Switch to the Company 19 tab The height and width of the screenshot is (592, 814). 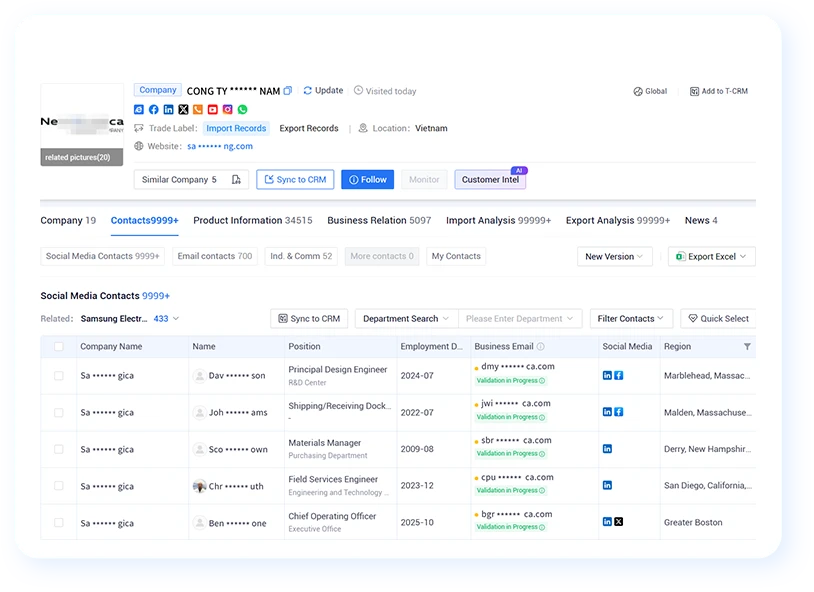(68, 221)
